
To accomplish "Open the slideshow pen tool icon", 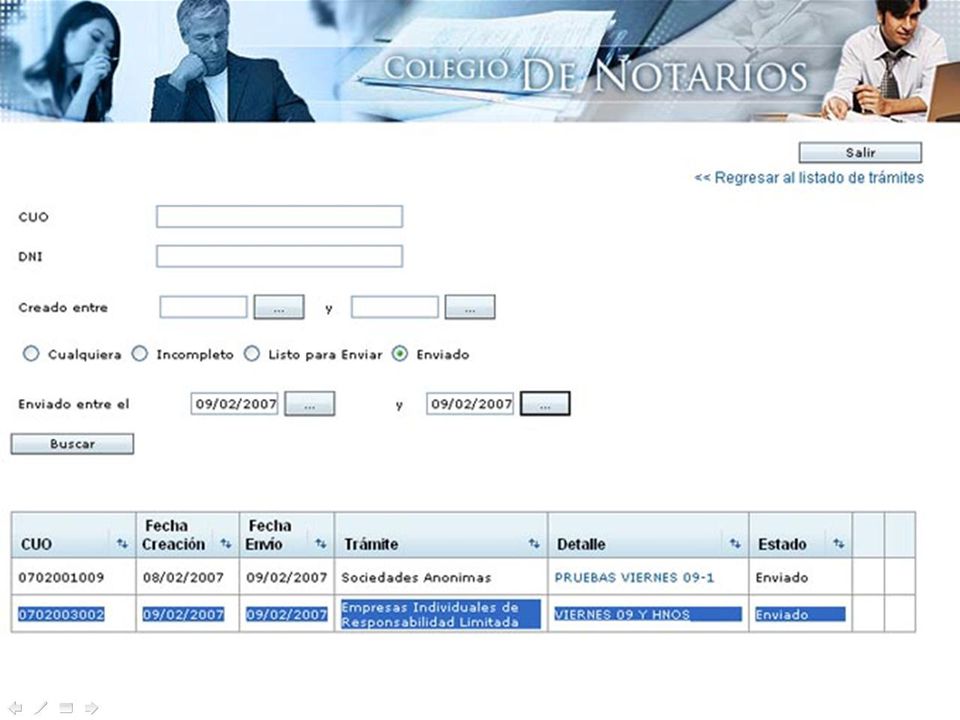I will 41,708.
